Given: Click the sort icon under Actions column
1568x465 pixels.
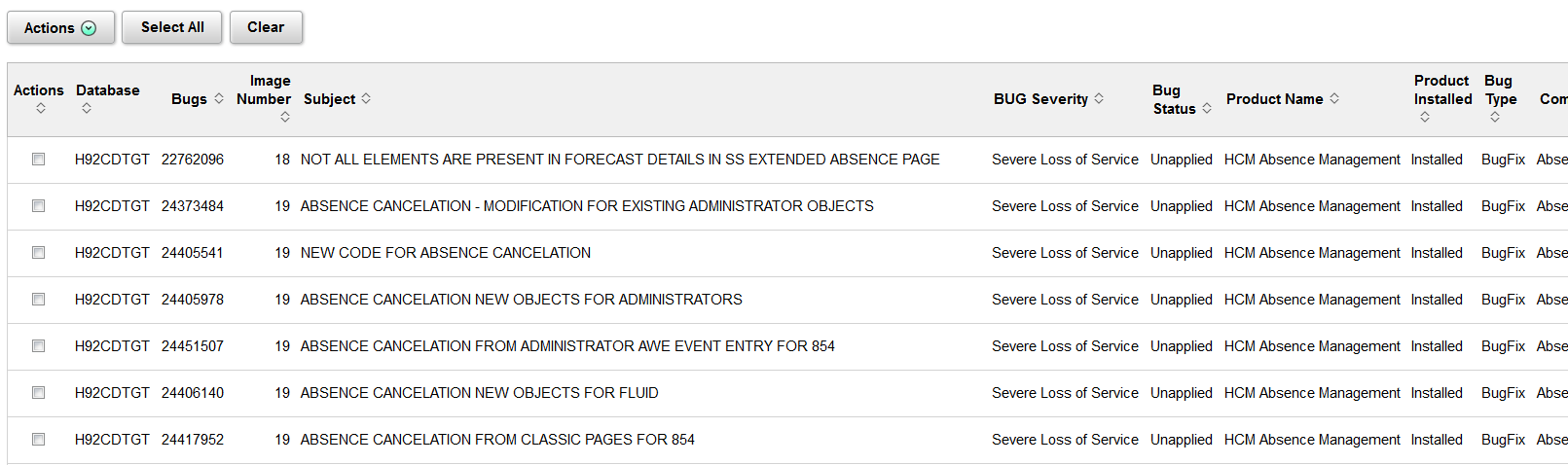Looking at the screenshot, I should 41,108.
